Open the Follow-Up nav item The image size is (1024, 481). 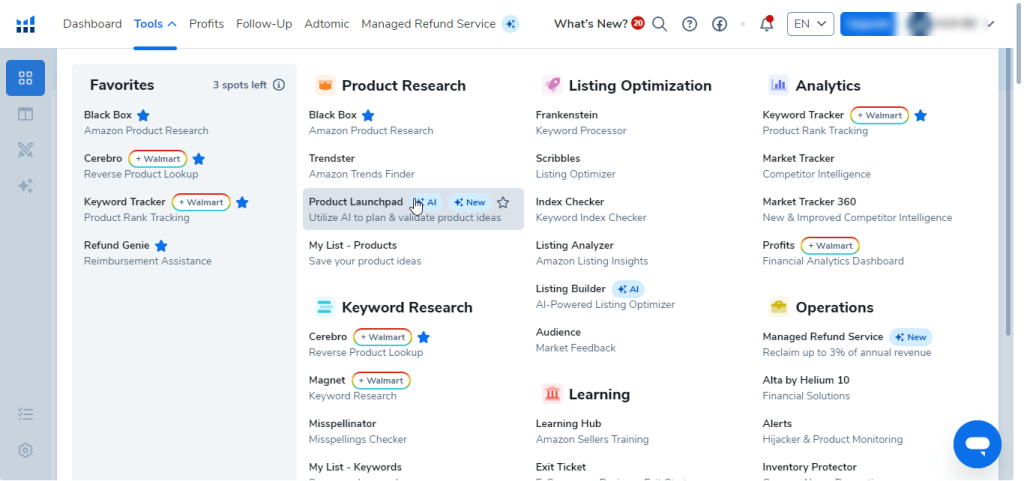click(x=264, y=24)
